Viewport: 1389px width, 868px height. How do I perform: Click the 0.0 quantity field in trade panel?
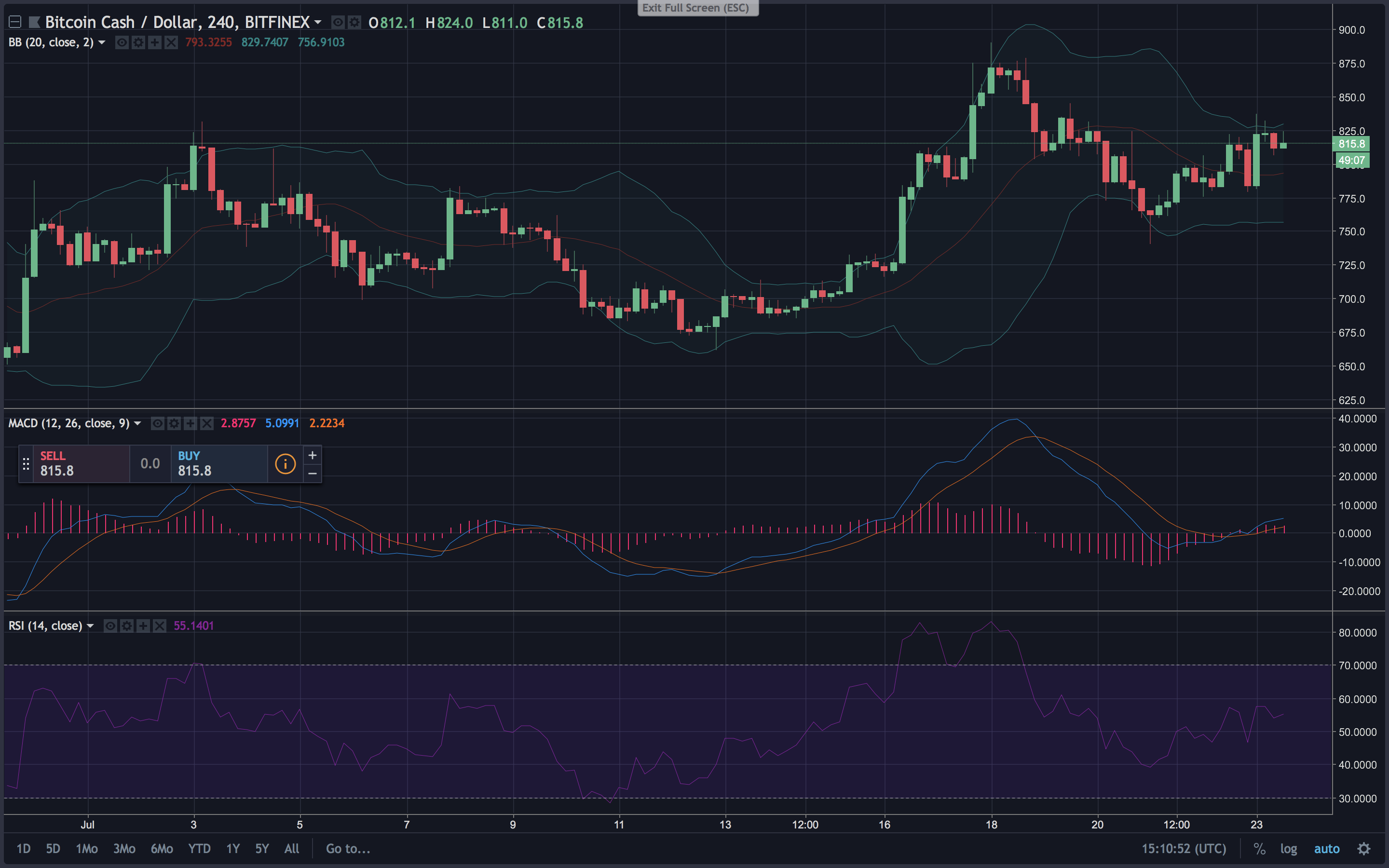(x=150, y=464)
